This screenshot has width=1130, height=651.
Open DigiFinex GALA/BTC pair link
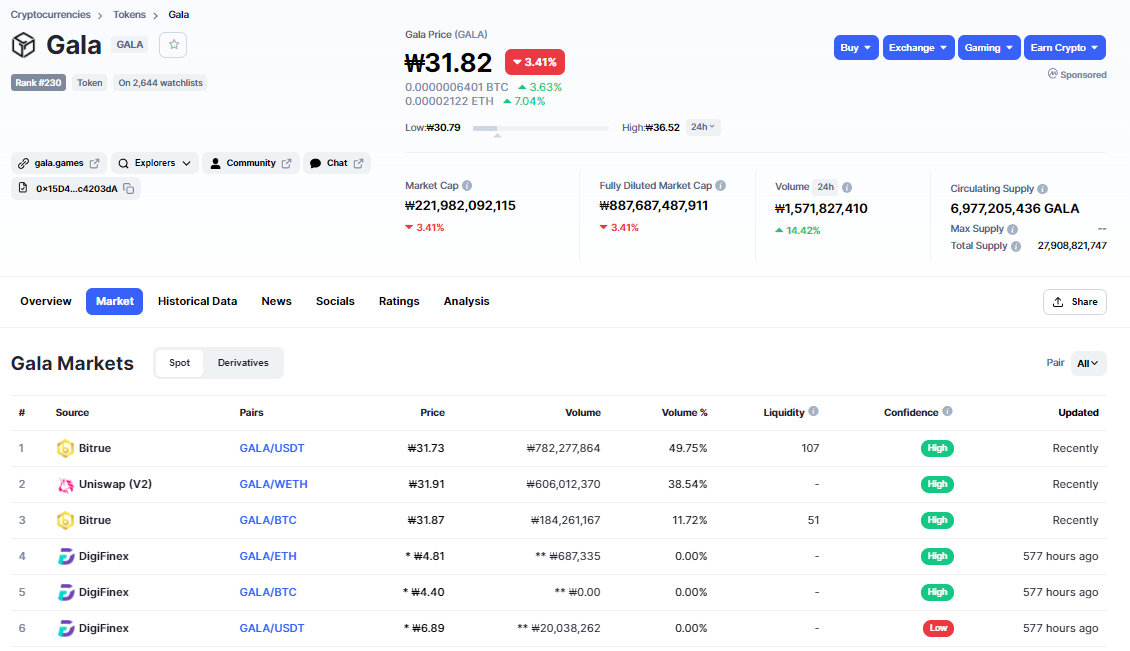point(268,593)
